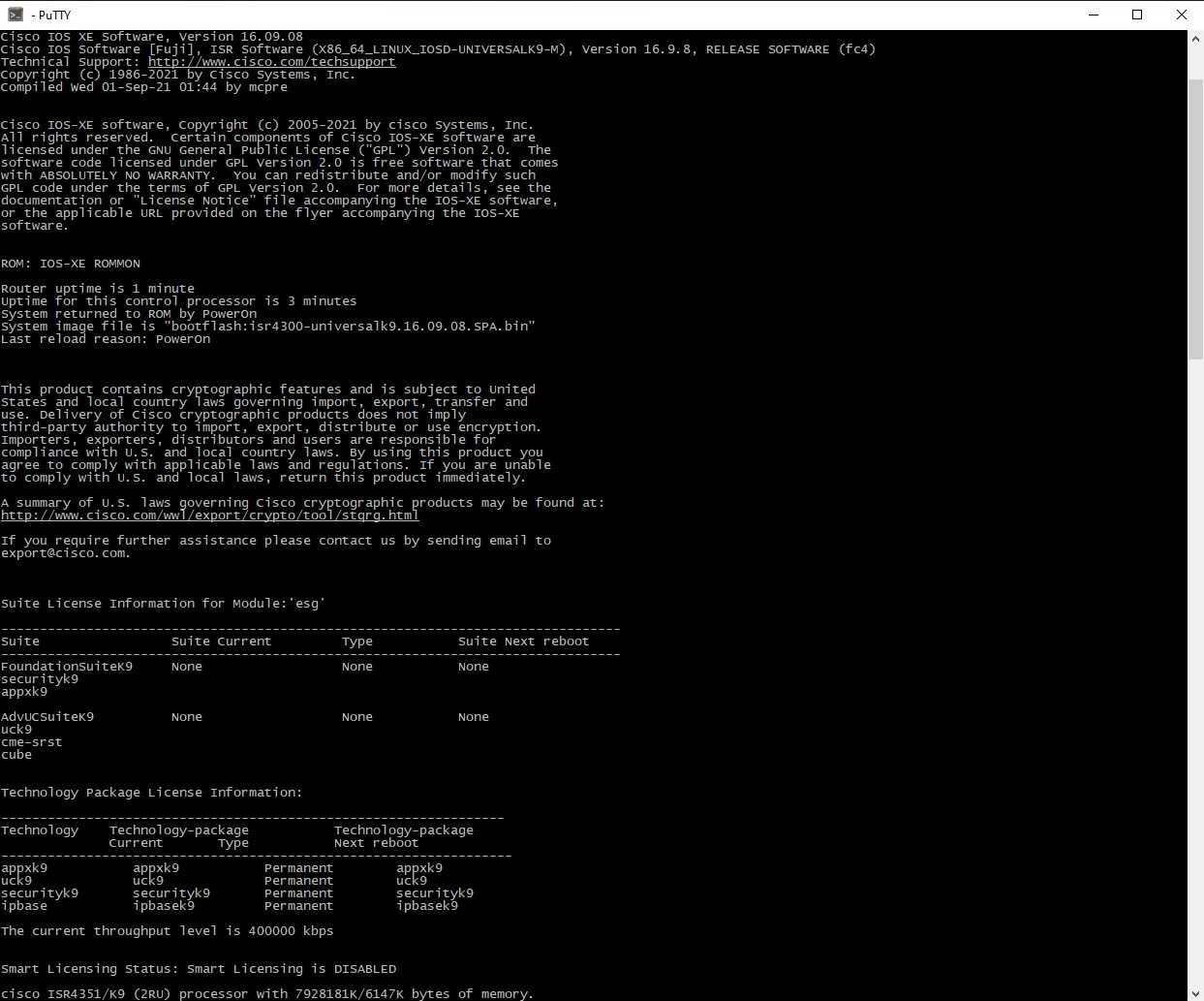This screenshot has height=1001, width=1204.
Task: Click ipbasek9 in the Next reboot column
Action: tap(427, 906)
